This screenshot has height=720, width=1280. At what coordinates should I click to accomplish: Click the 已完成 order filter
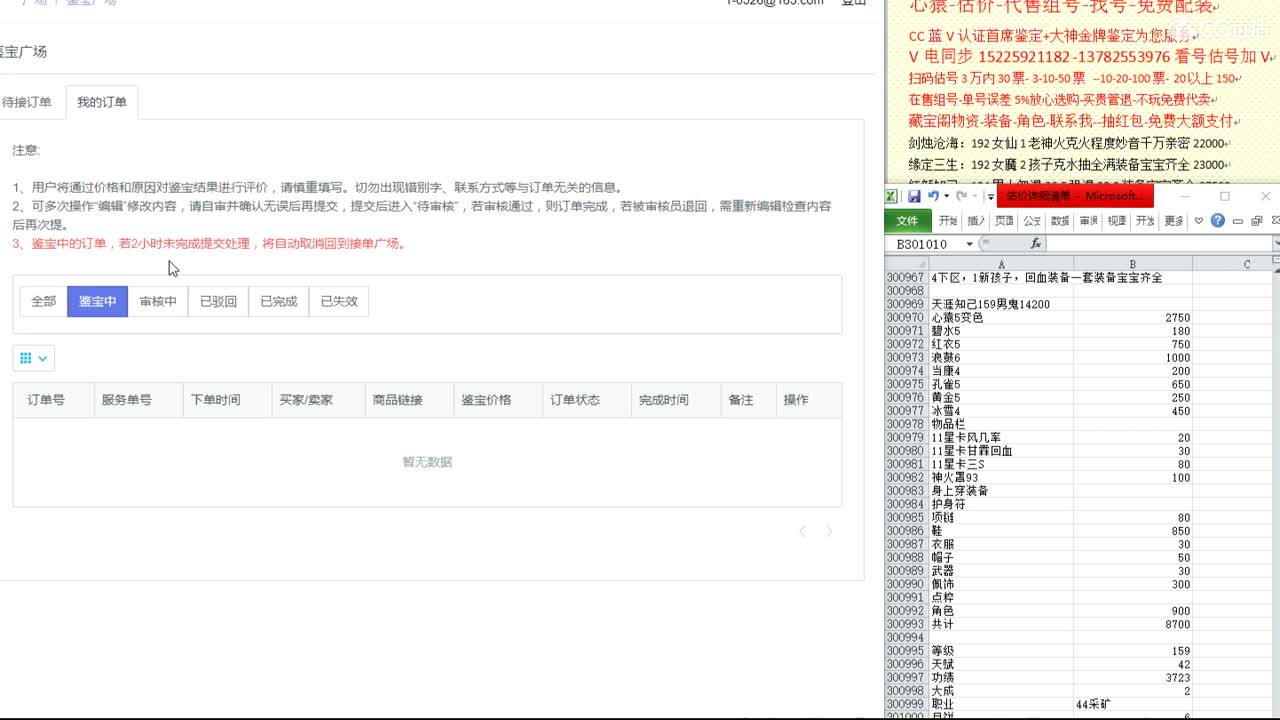click(x=279, y=301)
